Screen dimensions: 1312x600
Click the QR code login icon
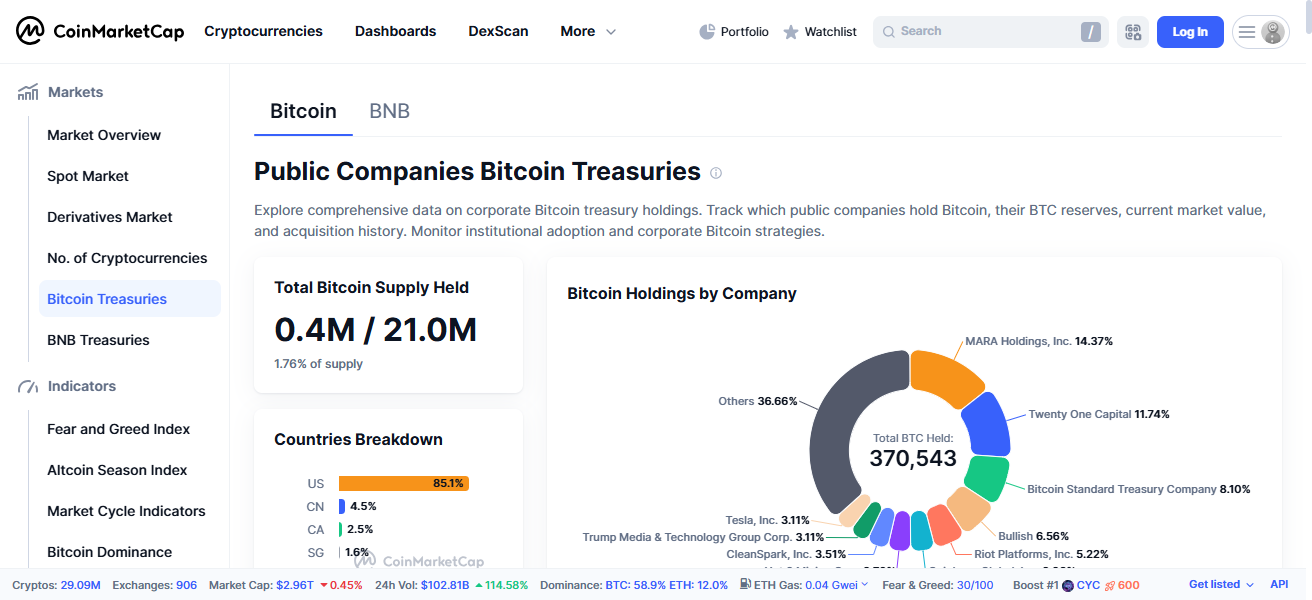tap(1133, 31)
